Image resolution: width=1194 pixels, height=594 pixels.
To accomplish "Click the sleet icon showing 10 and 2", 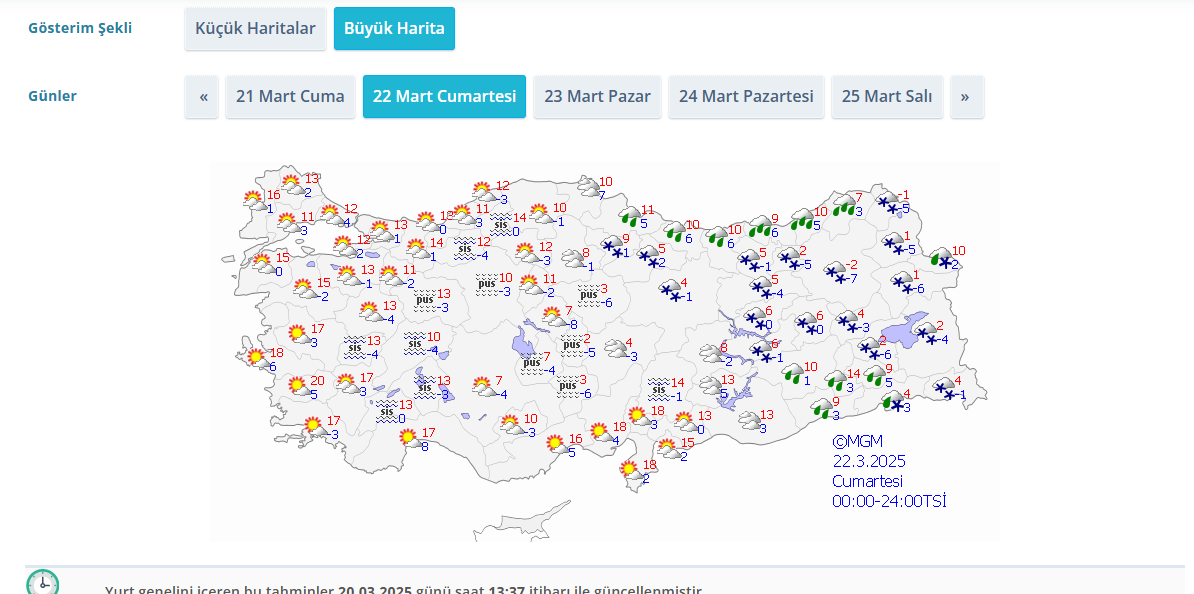I will click(x=939, y=257).
